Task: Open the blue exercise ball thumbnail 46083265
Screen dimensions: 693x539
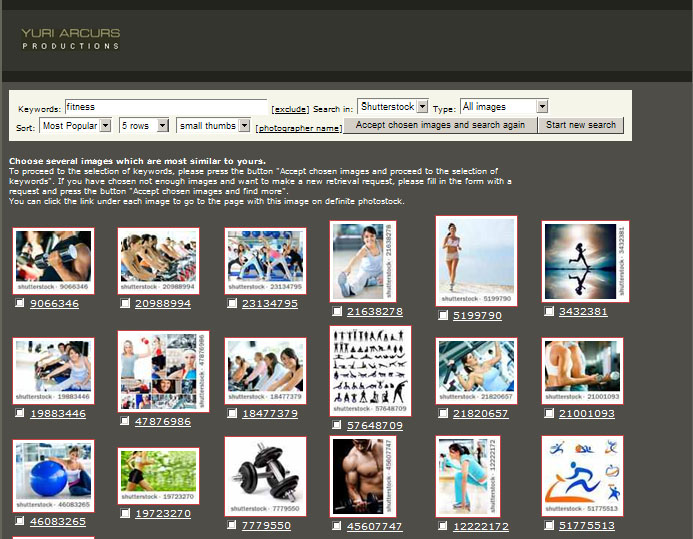Action: 54,476
